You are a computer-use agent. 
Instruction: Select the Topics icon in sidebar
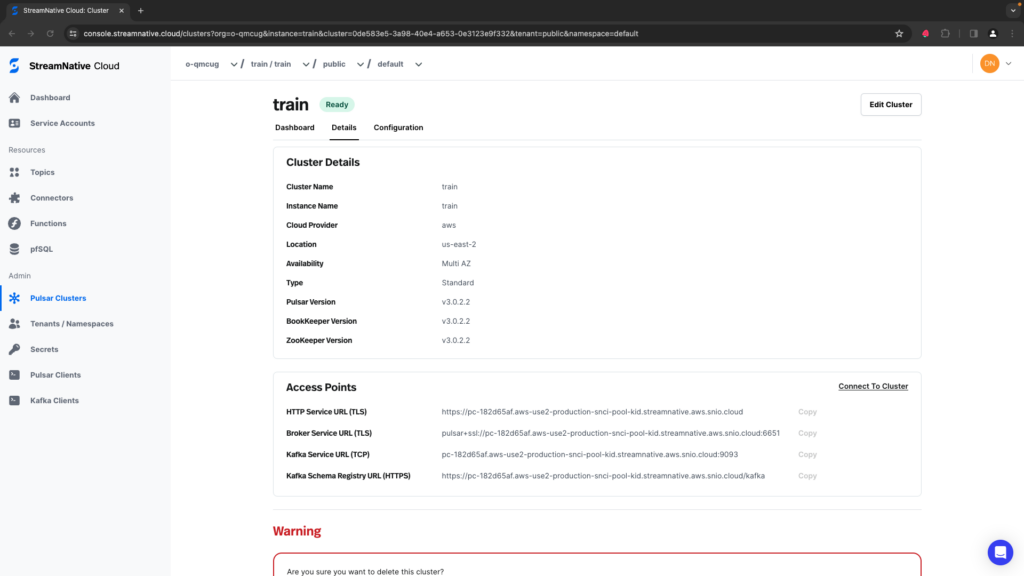(x=14, y=172)
